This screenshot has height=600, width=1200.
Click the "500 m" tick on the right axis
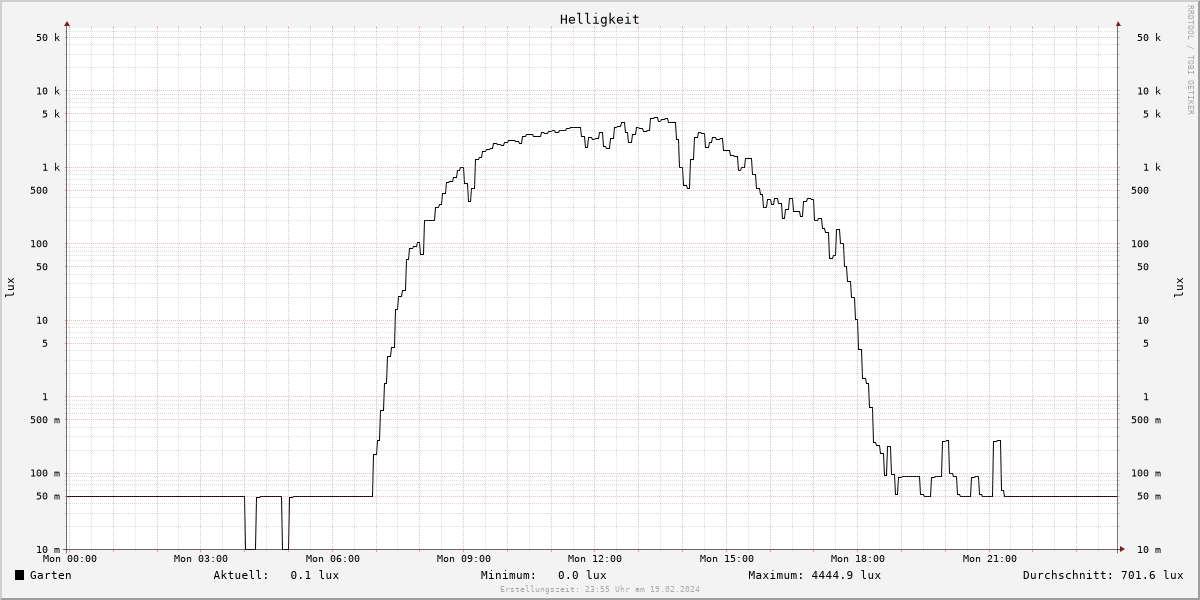[1146, 420]
